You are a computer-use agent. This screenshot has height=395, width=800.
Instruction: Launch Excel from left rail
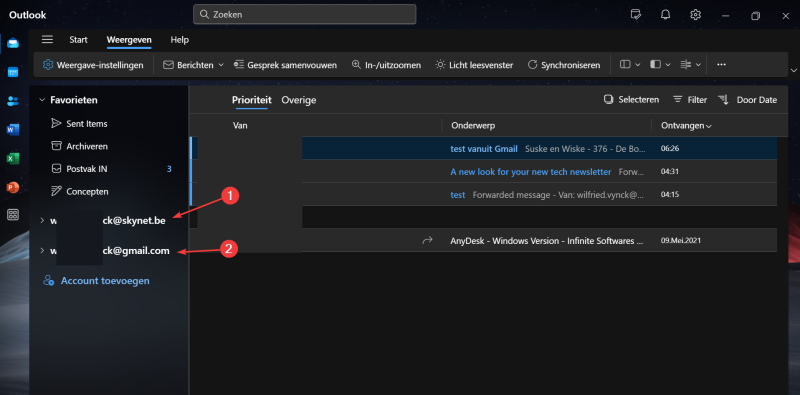coord(13,158)
